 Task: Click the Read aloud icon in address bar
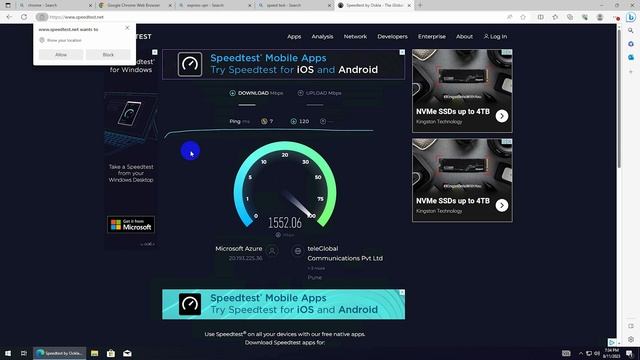(x=509, y=17)
